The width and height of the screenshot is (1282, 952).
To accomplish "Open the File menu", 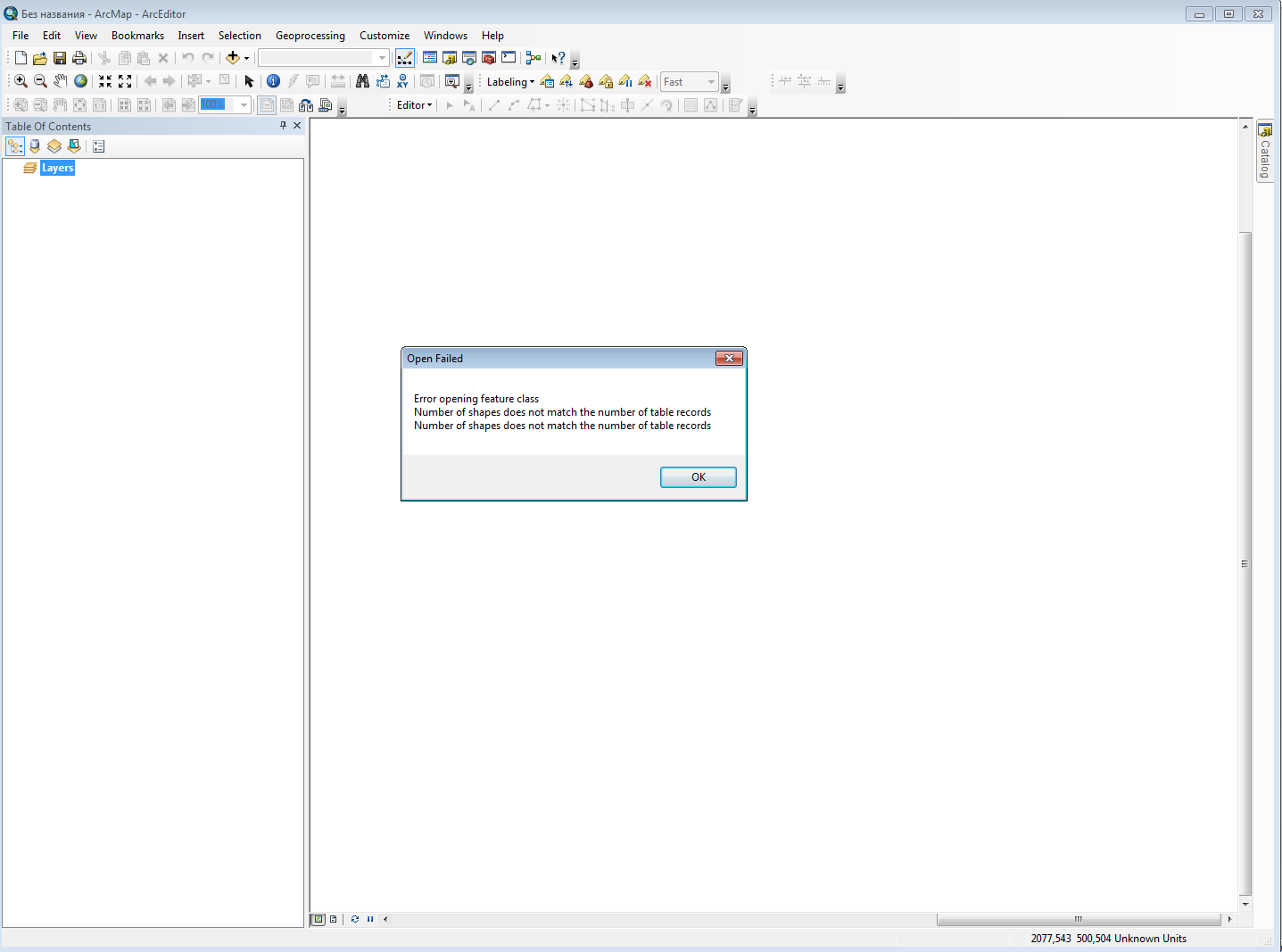I will pyautogui.click(x=21, y=36).
